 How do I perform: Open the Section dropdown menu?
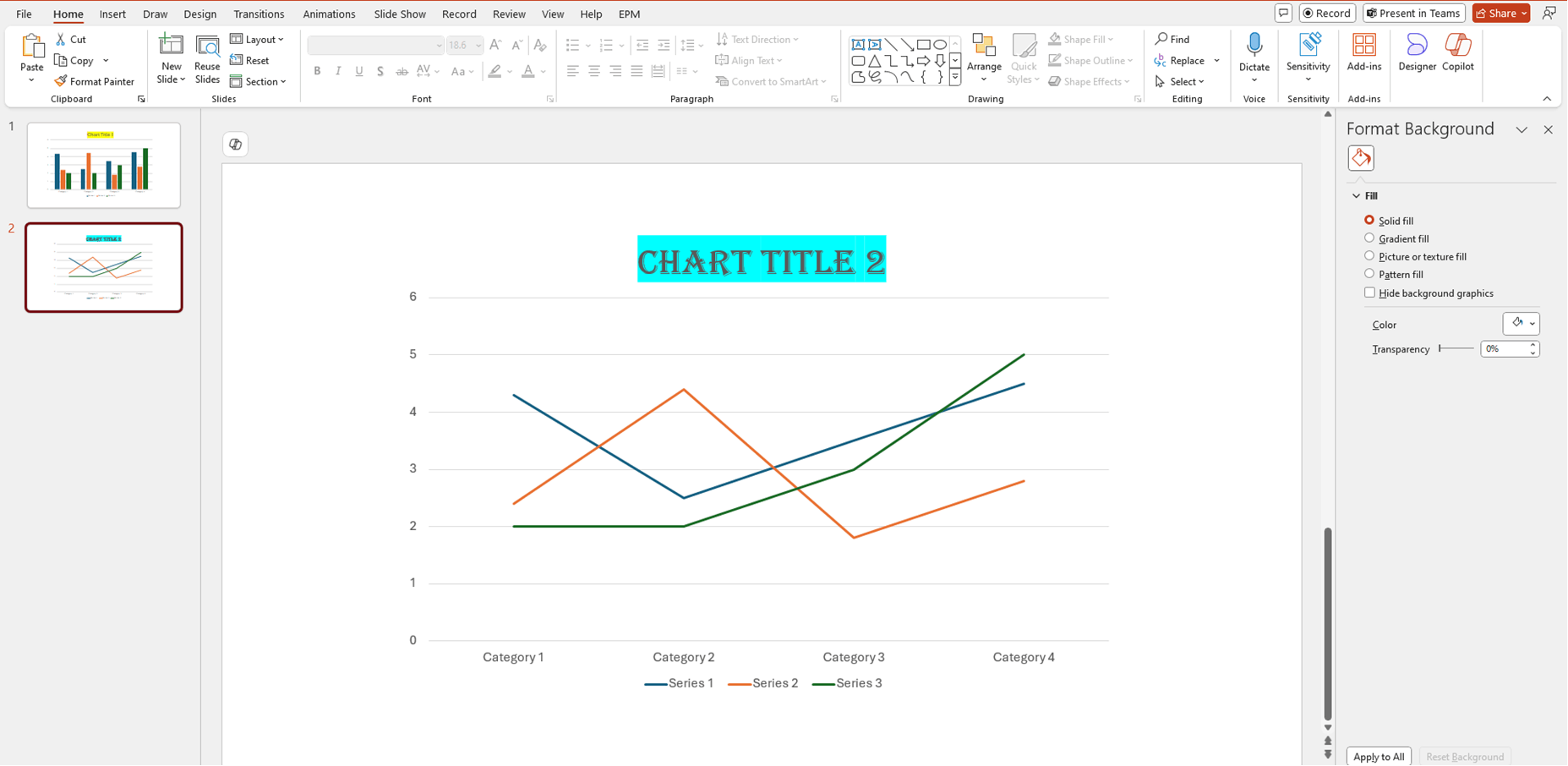[258, 81]
